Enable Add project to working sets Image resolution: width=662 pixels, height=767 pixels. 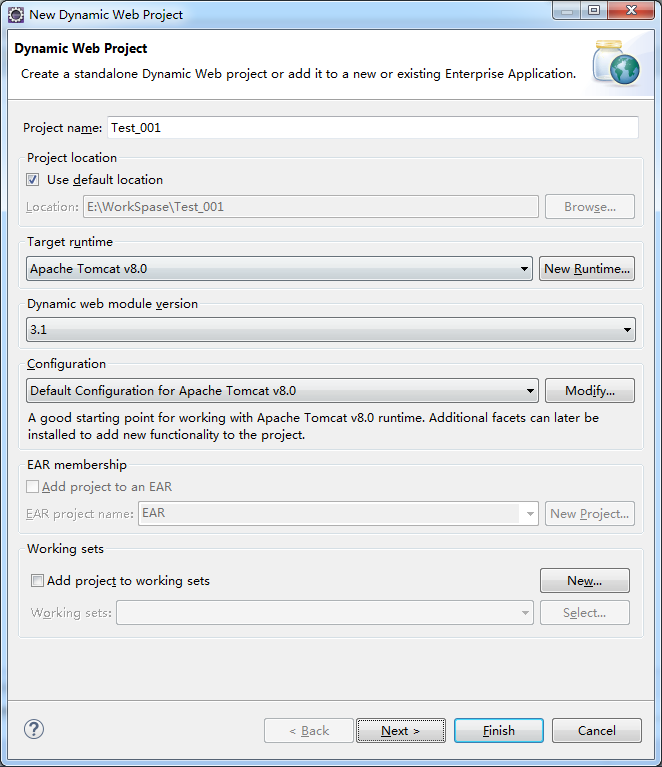click(x=37, y=581)
